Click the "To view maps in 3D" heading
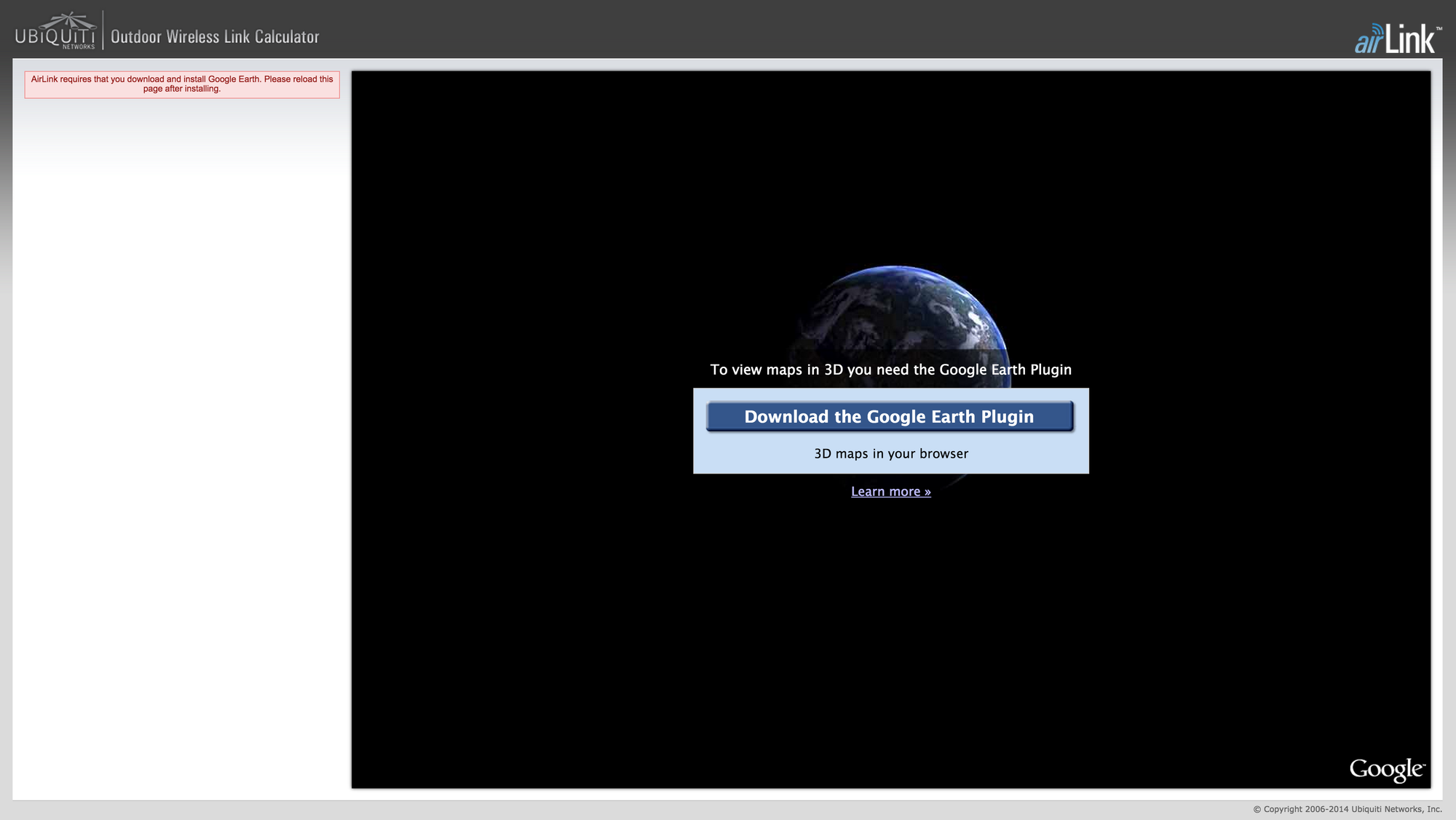Screen dimensions: 1456x820 pyautogui.click(x=890, y=370)
